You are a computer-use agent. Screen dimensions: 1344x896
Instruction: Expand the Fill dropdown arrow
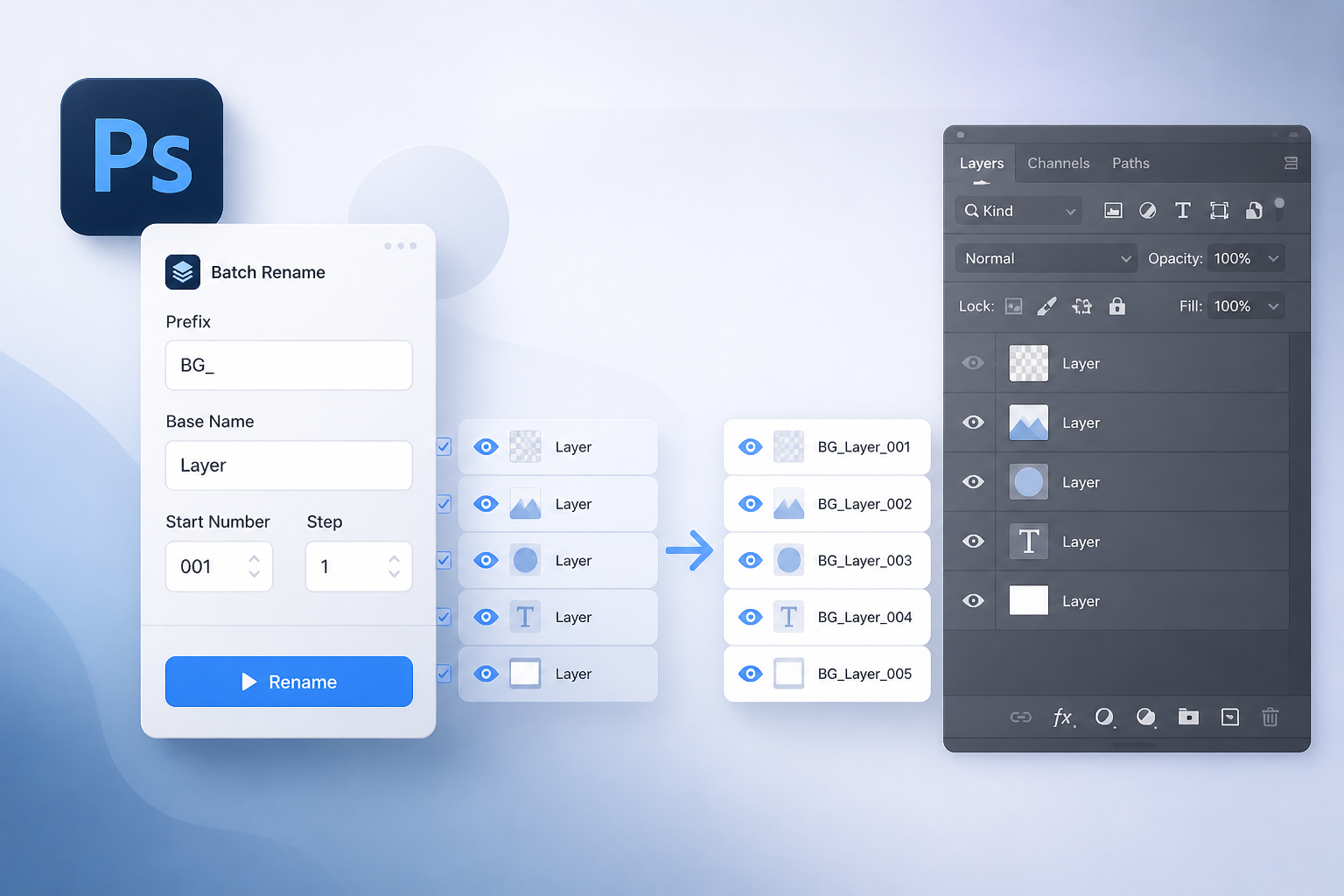tap(1273, 306)
